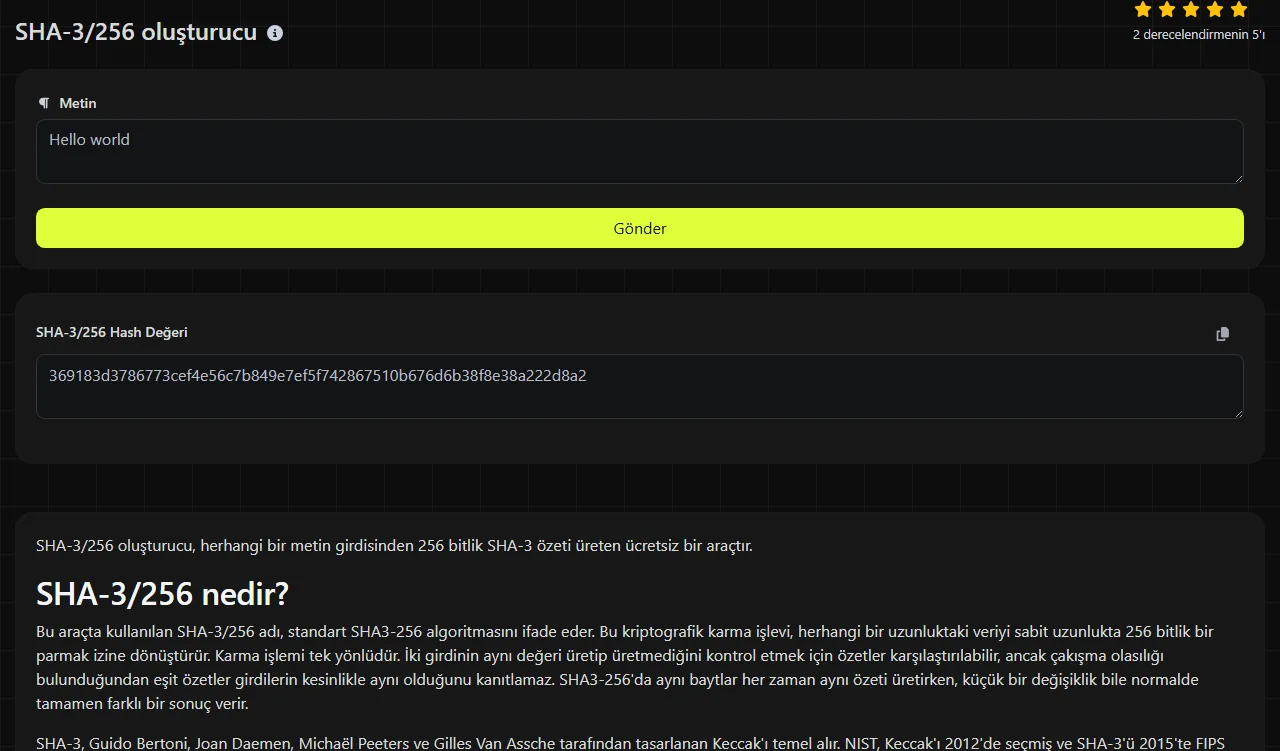Viewport: 1280px width, 751px height.
Task: Click the sentence starting "SHA-3/256 oluşturucu, herhangi bir metin"
Action: pyautogui.click(x=394, y=546)
